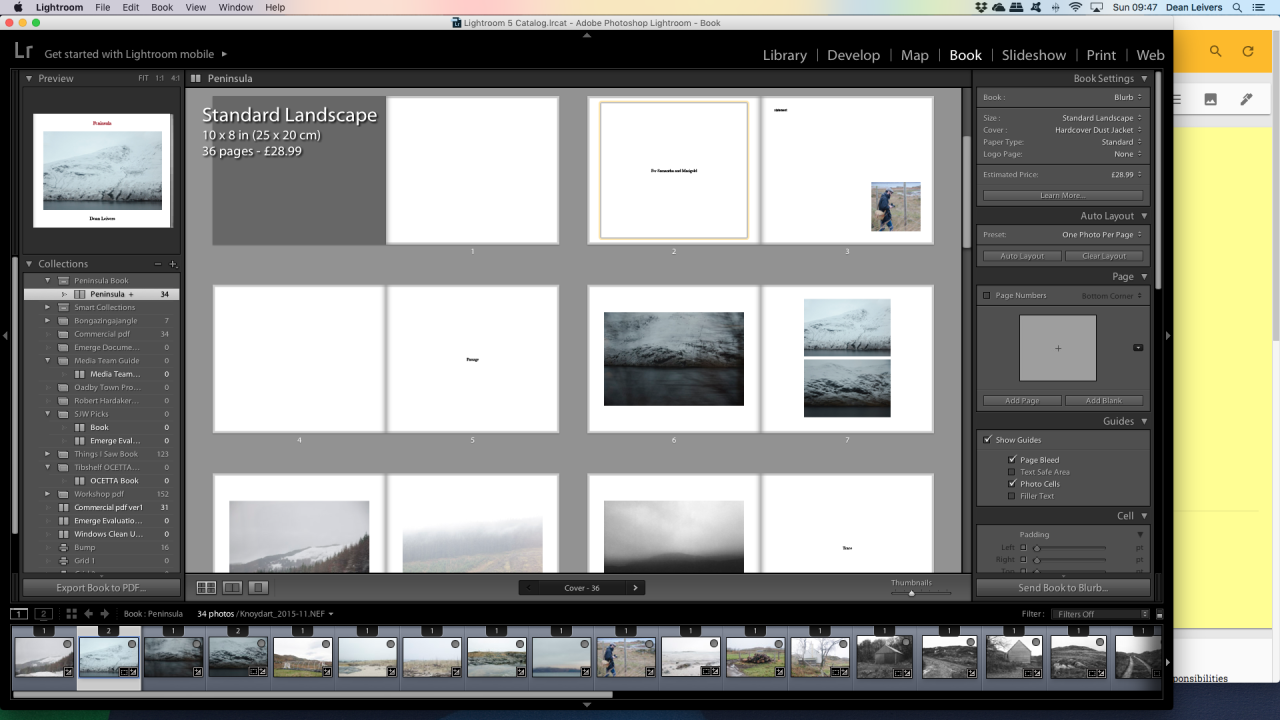Screen dimensions: 1280x720
Task: Click the Send Book to Blurb button
Action: pos(1062,588)
